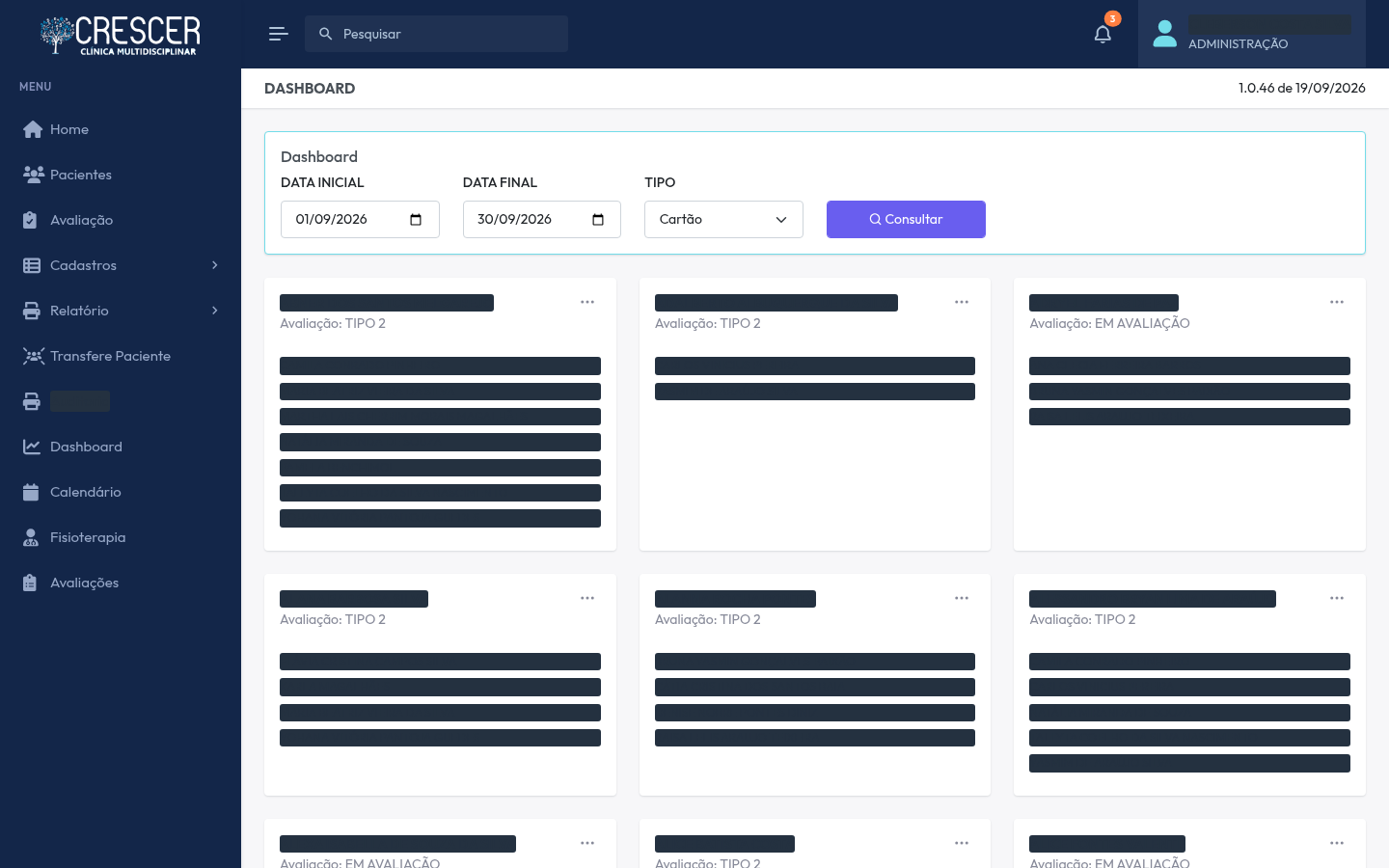
Task: Click the Data Inicial date field
Action: pos(360,220)
